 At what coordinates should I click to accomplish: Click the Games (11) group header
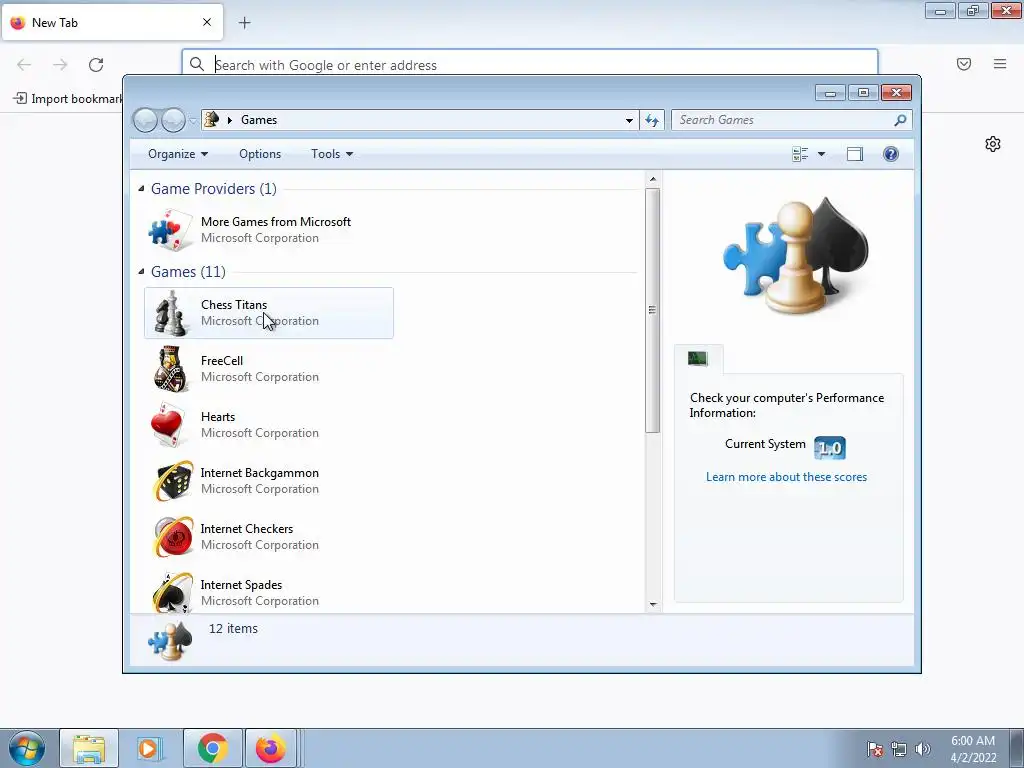(x=188, y=272)
